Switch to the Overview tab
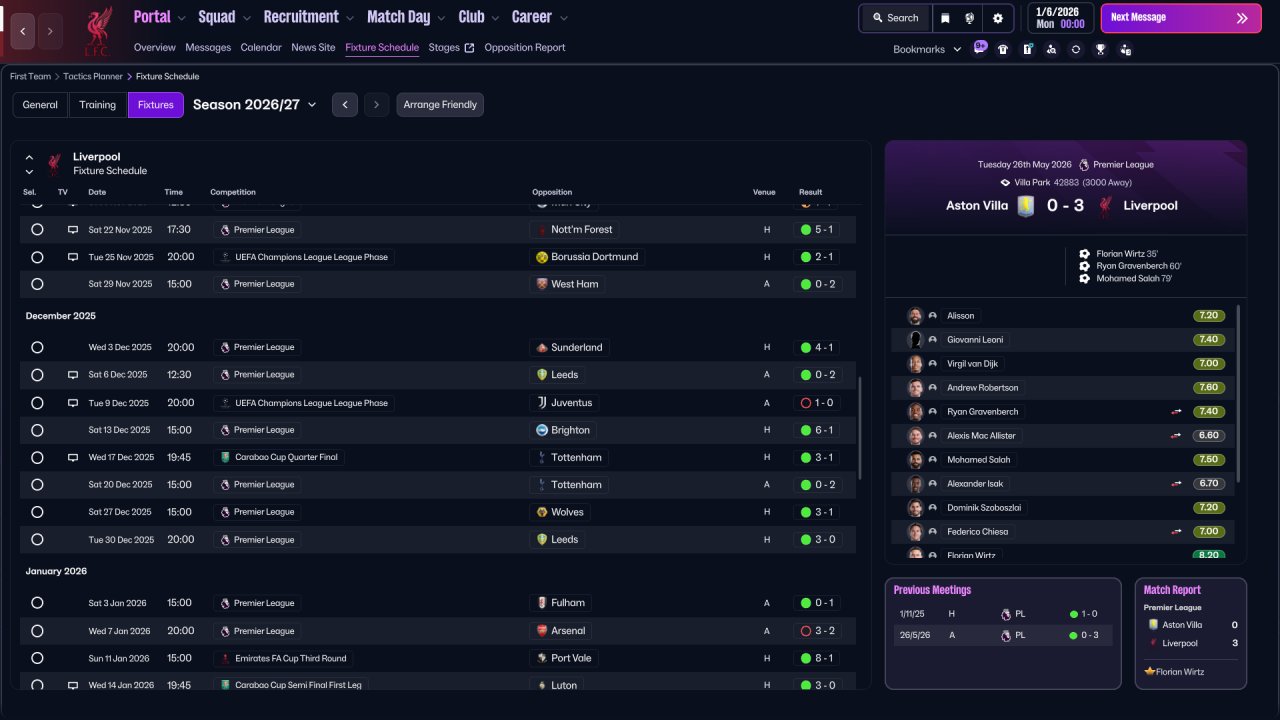 [x=155, y=48]
